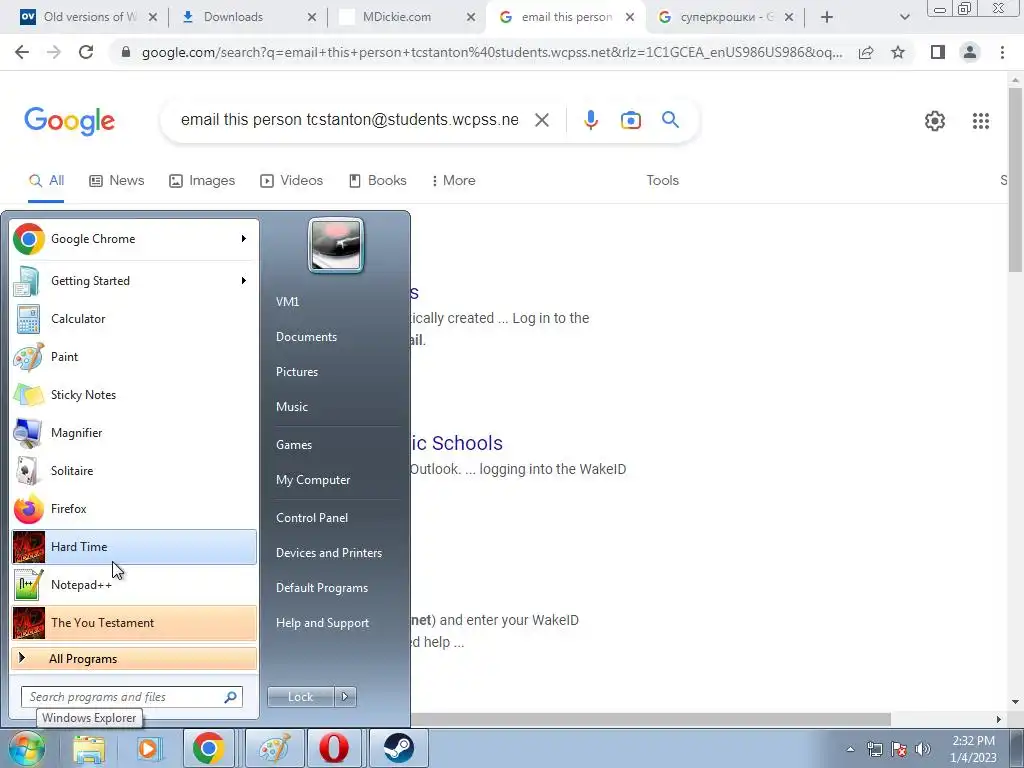Open shutdown options arrow next to Lock
Screen dimensions: 1024x768
(345, 697)
